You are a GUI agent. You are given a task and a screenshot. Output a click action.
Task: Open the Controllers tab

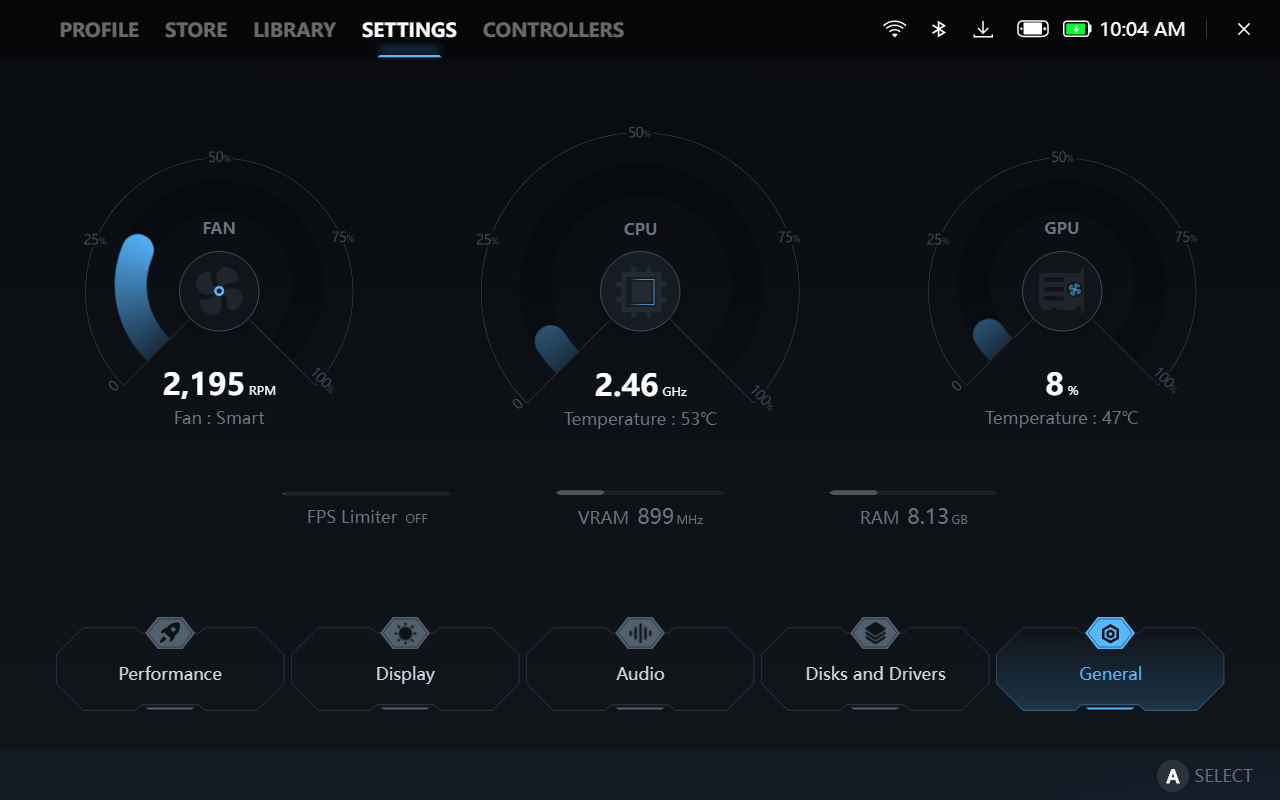pos(553,30)
